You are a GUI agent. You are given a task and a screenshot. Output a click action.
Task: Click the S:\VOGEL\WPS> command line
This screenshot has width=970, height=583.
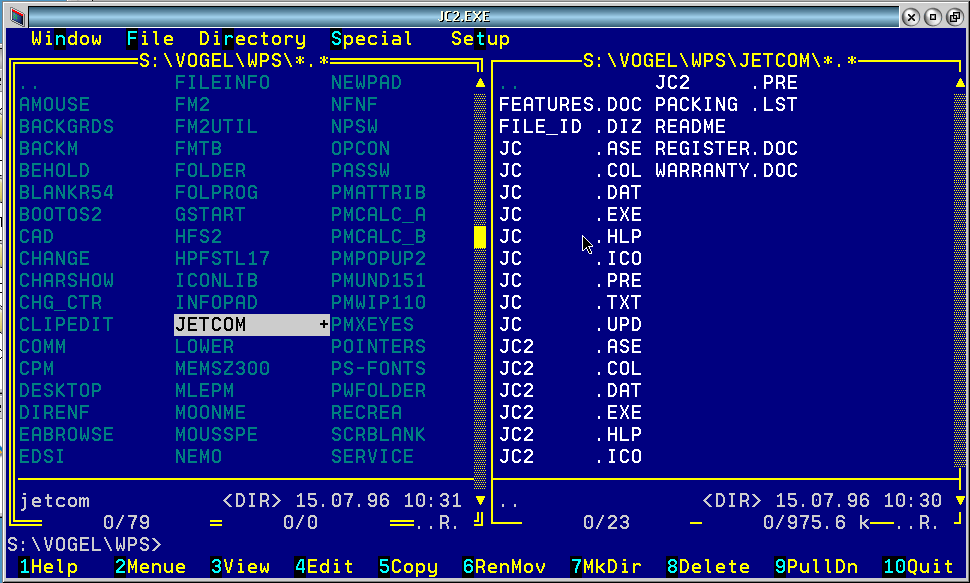click(x=84, y=545)
